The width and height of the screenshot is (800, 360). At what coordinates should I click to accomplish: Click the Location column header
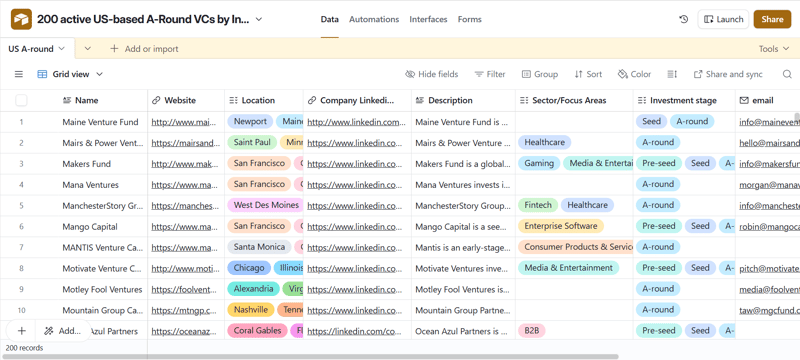pos(264,100)
